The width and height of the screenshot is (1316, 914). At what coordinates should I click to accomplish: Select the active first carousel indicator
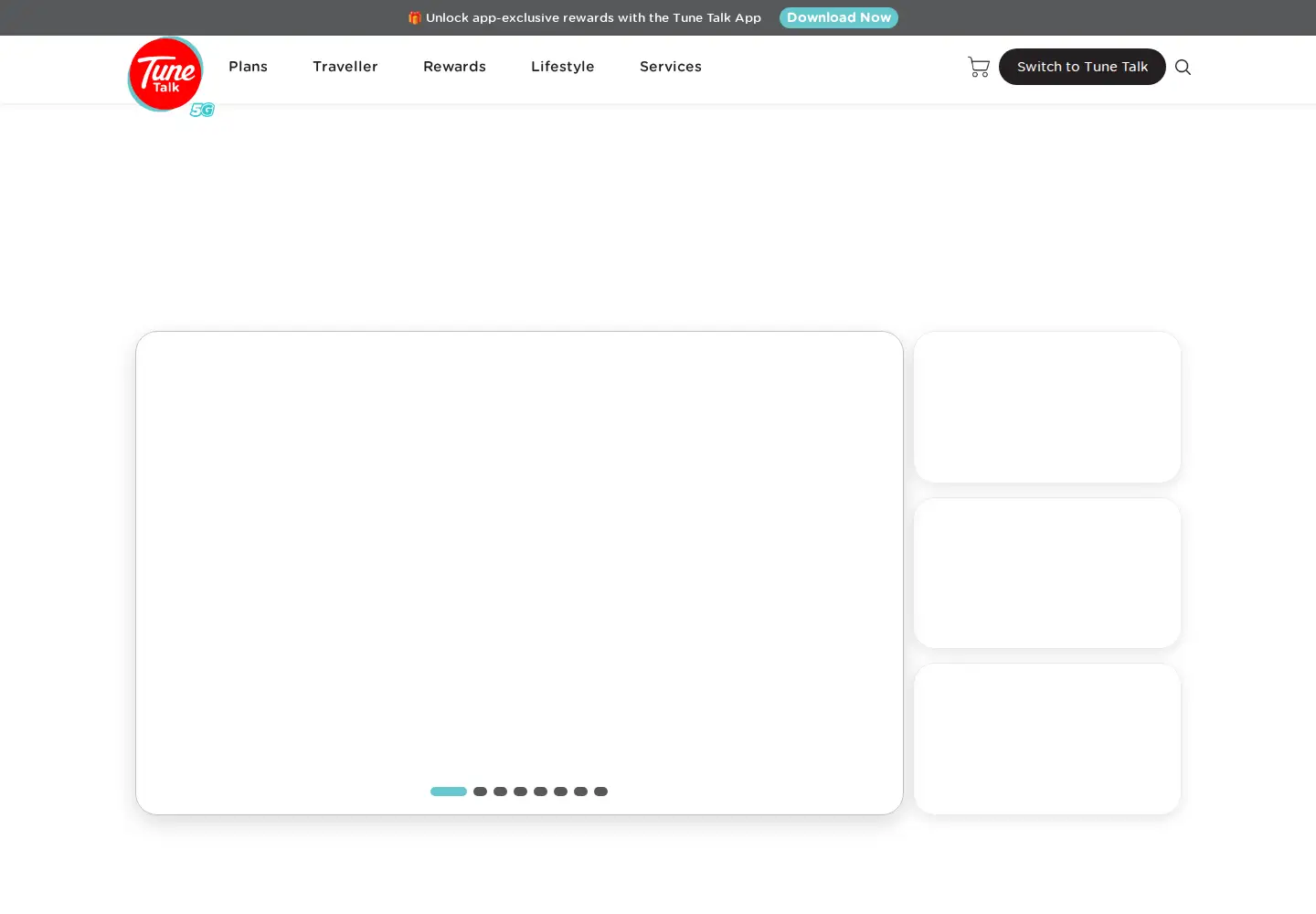click(x=449, y=792)
